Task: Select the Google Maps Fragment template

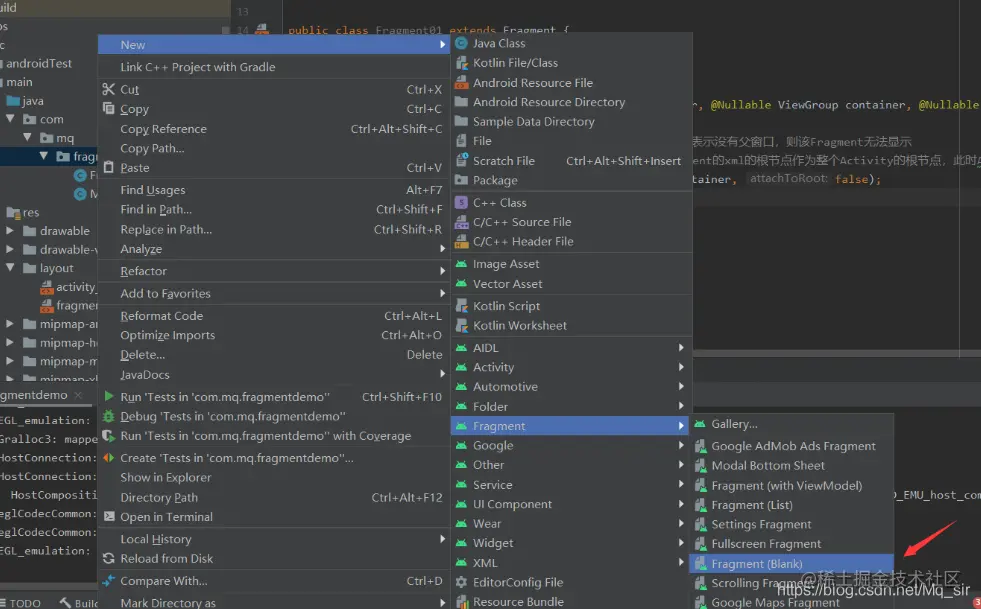Action: [791, 602]
